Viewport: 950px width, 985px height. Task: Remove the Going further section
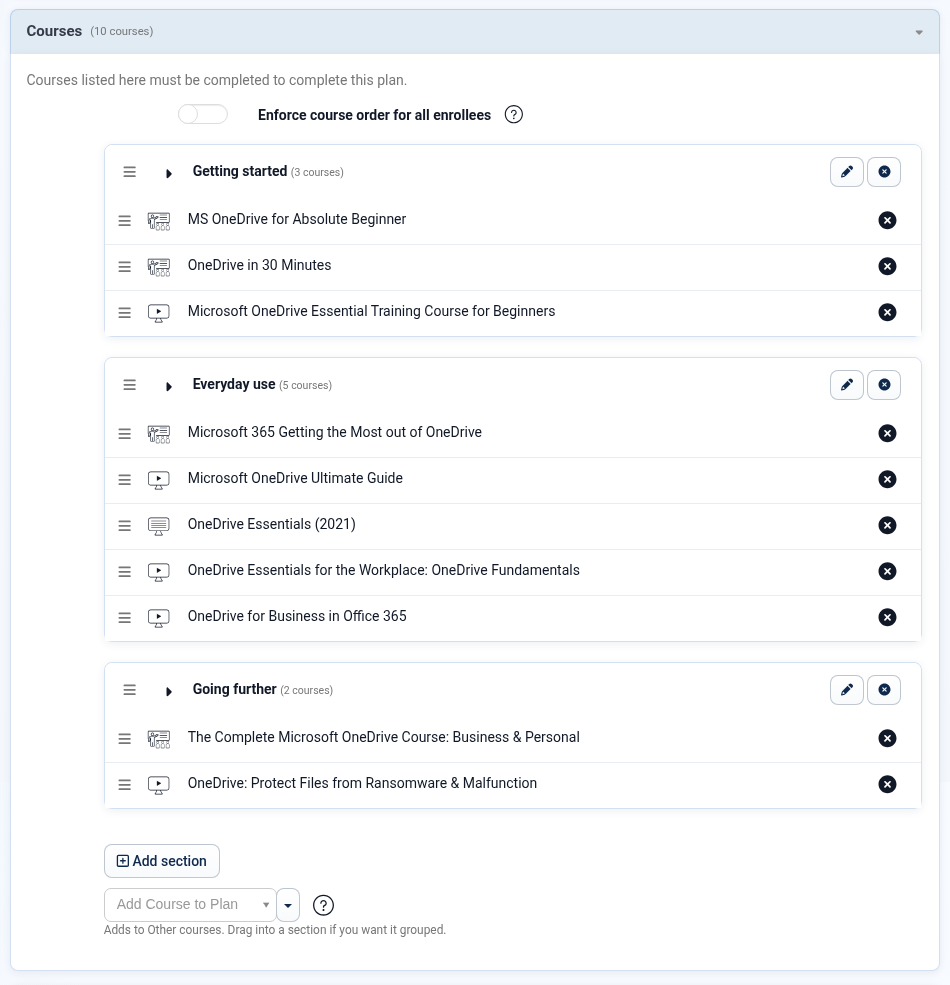tap(883, 690)
